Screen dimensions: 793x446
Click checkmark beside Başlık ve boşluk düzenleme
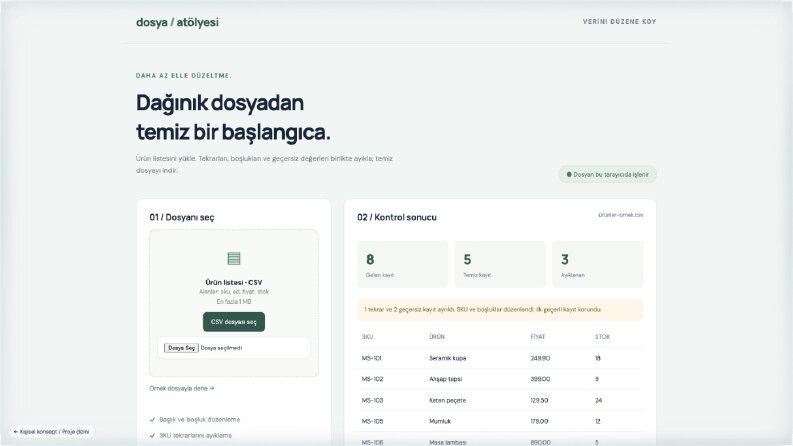pyautogui.click(x=152, y=419)
